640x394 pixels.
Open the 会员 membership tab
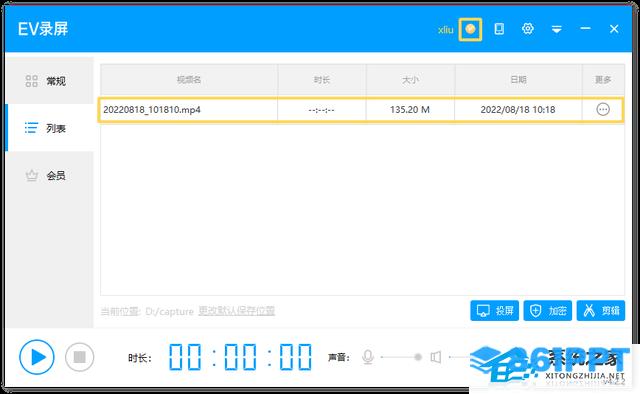click(50, 176)
